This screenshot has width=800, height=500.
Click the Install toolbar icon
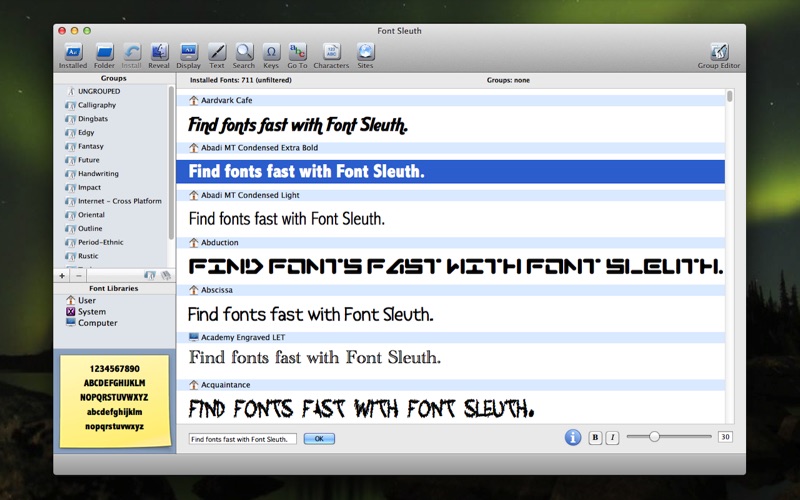click(132, 52)
